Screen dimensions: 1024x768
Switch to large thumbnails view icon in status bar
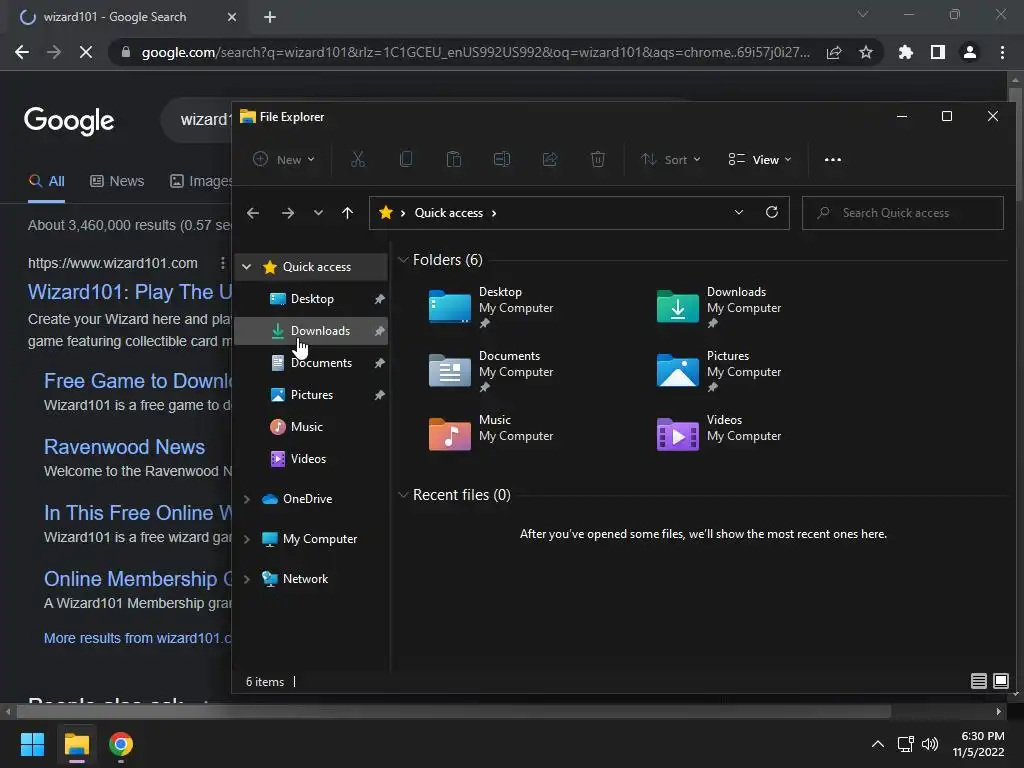(1000, 681)
